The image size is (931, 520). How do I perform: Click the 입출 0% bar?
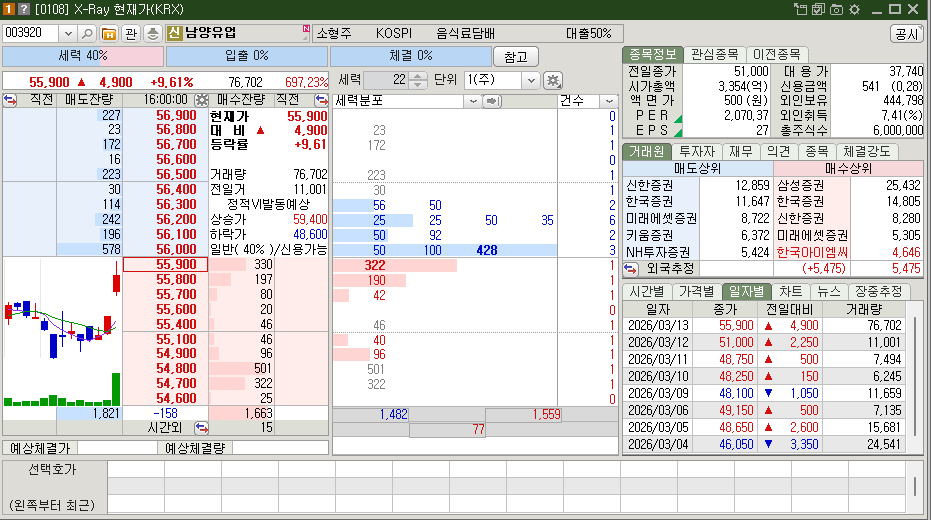tap(246, 56)
